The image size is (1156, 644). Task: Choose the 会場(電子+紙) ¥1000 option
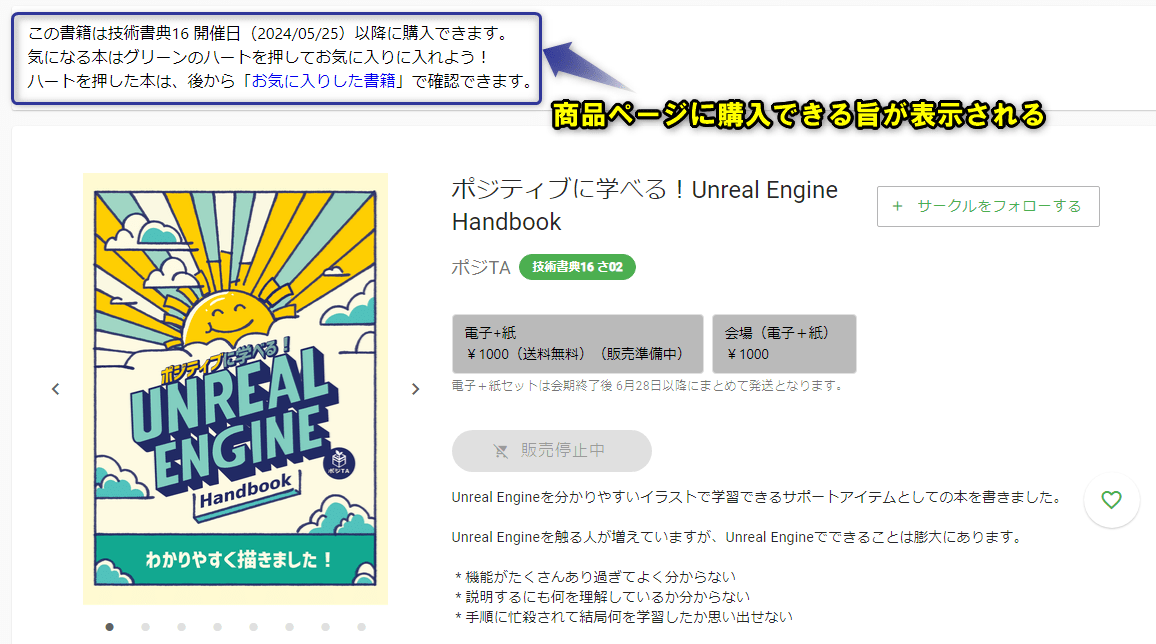point(784,344)
